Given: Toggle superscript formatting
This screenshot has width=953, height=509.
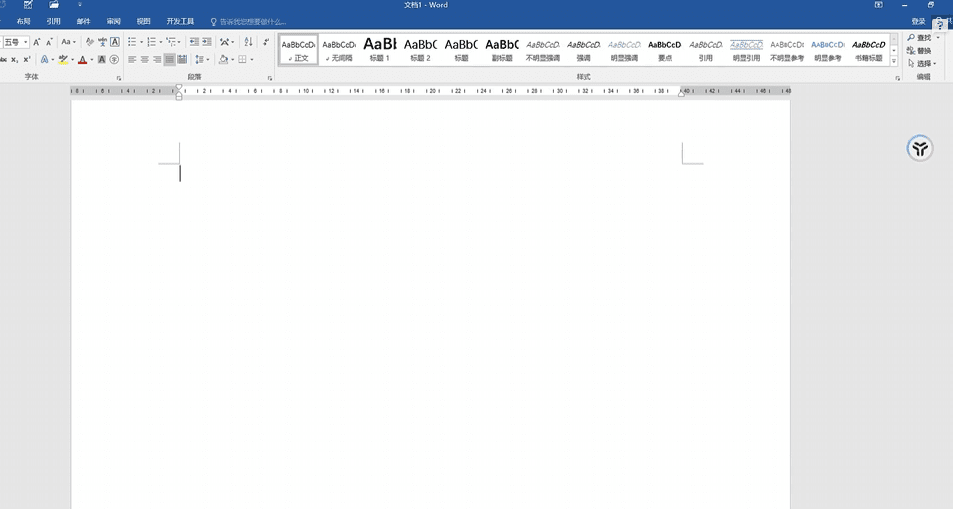Looking at the screenshot, I should (27, 60).
